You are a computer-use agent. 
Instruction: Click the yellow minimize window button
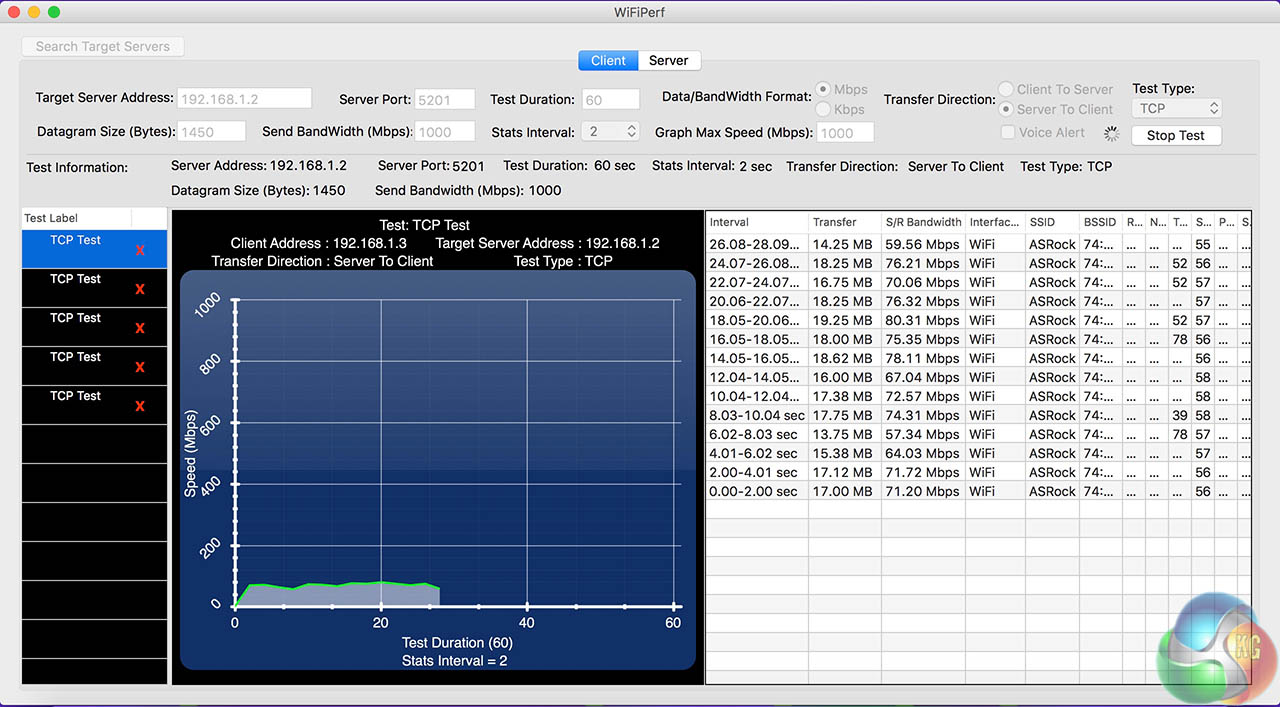point(34,12)
